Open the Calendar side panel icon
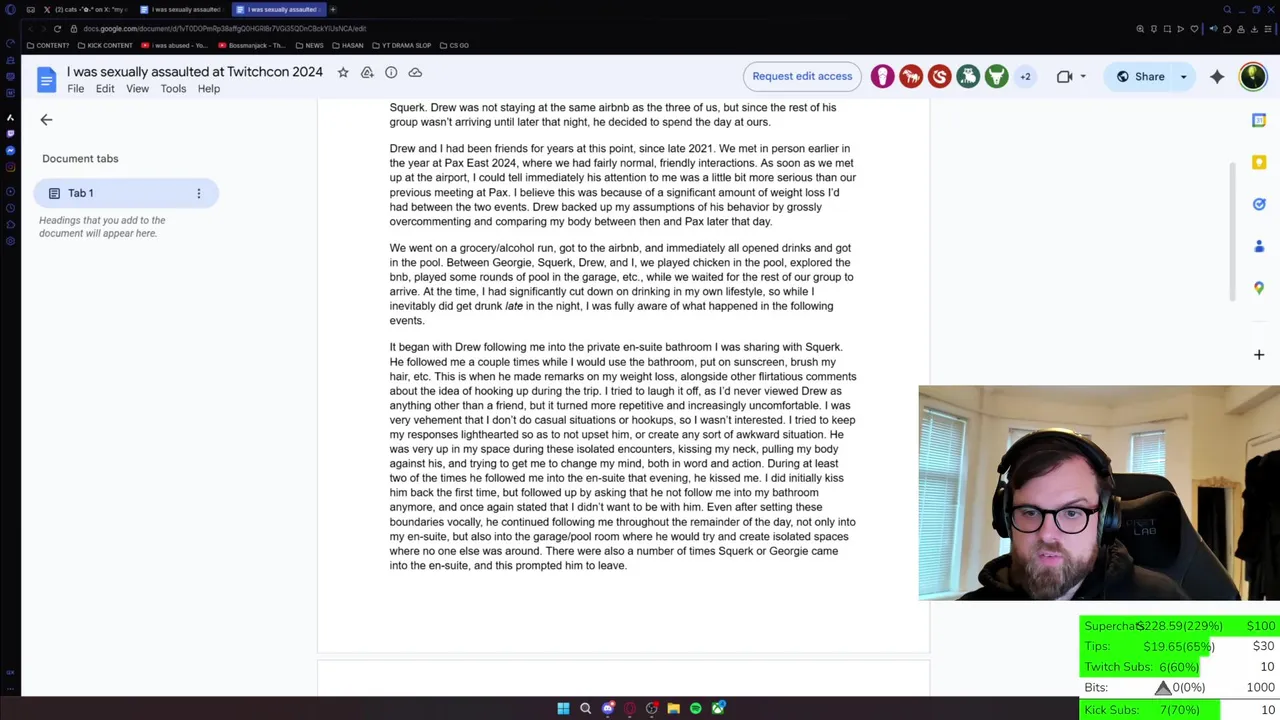The height and width of the screenshot is (720, 1280). 1259,120
